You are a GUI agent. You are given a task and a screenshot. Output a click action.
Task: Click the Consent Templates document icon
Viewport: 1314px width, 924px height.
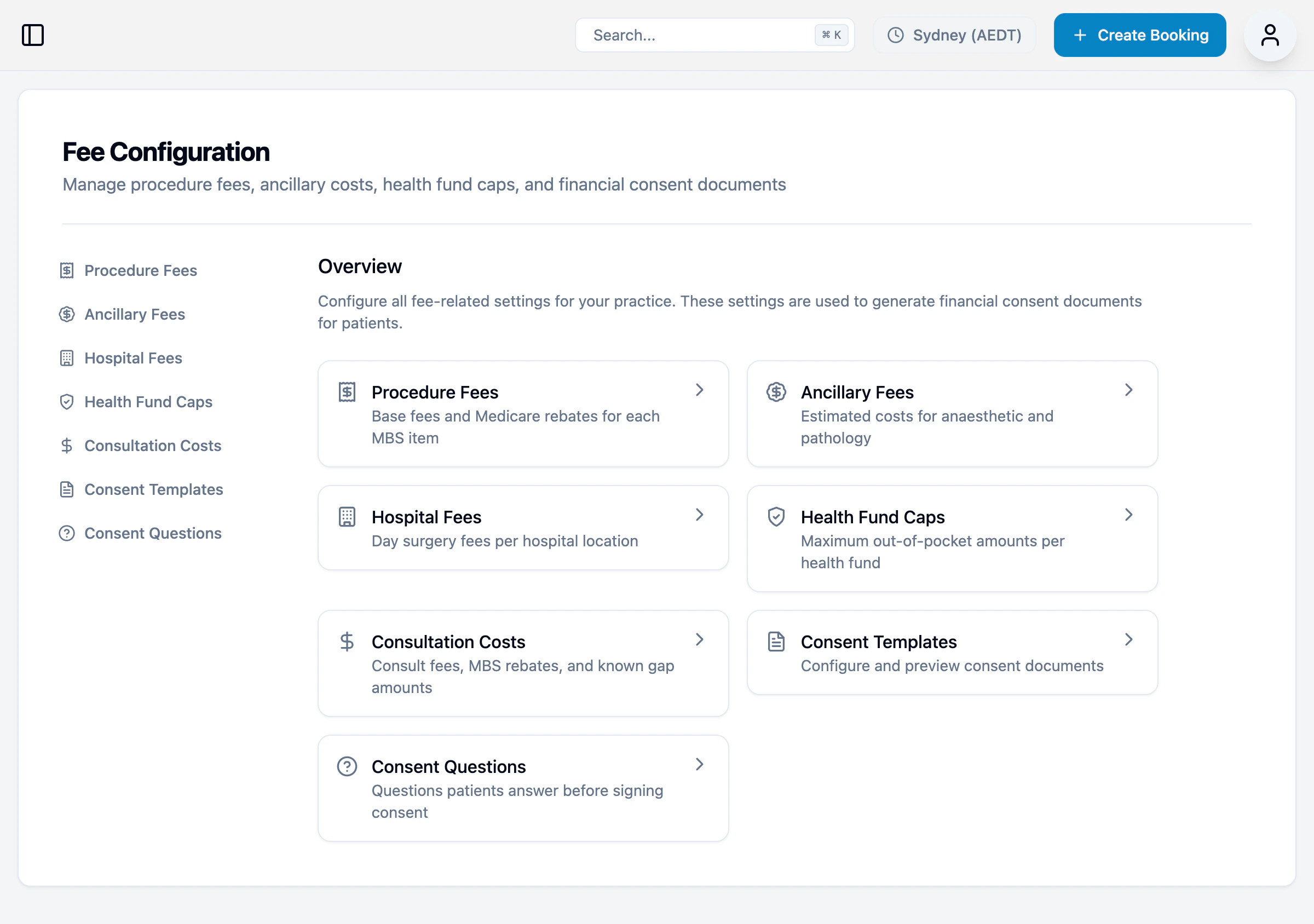66,489
